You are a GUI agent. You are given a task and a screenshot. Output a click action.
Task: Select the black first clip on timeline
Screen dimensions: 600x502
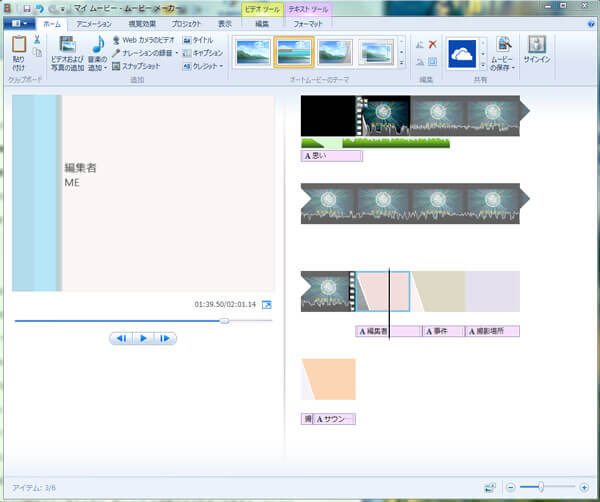tap(328, 116)
